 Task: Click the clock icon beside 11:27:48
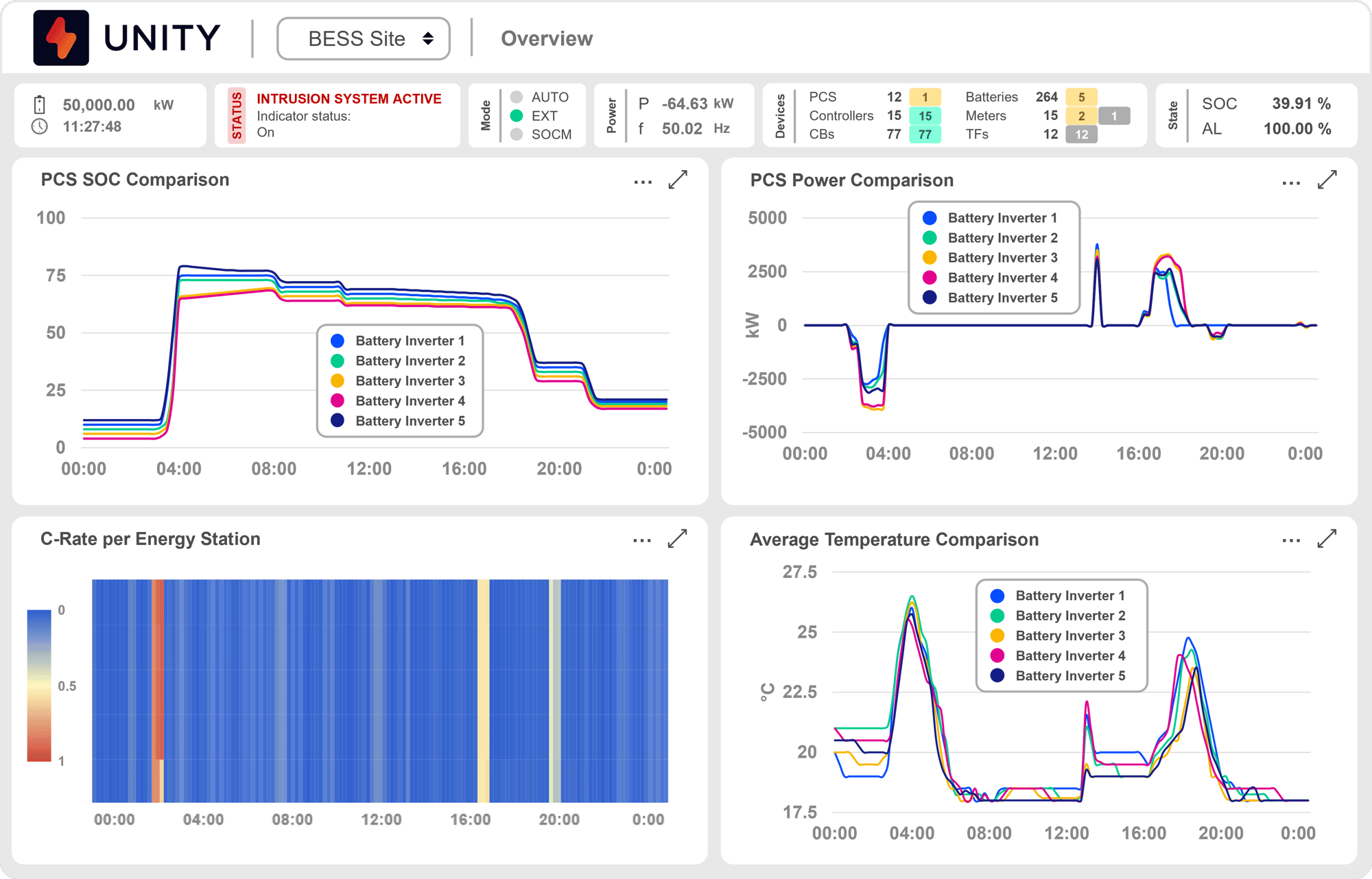[40, 127]
